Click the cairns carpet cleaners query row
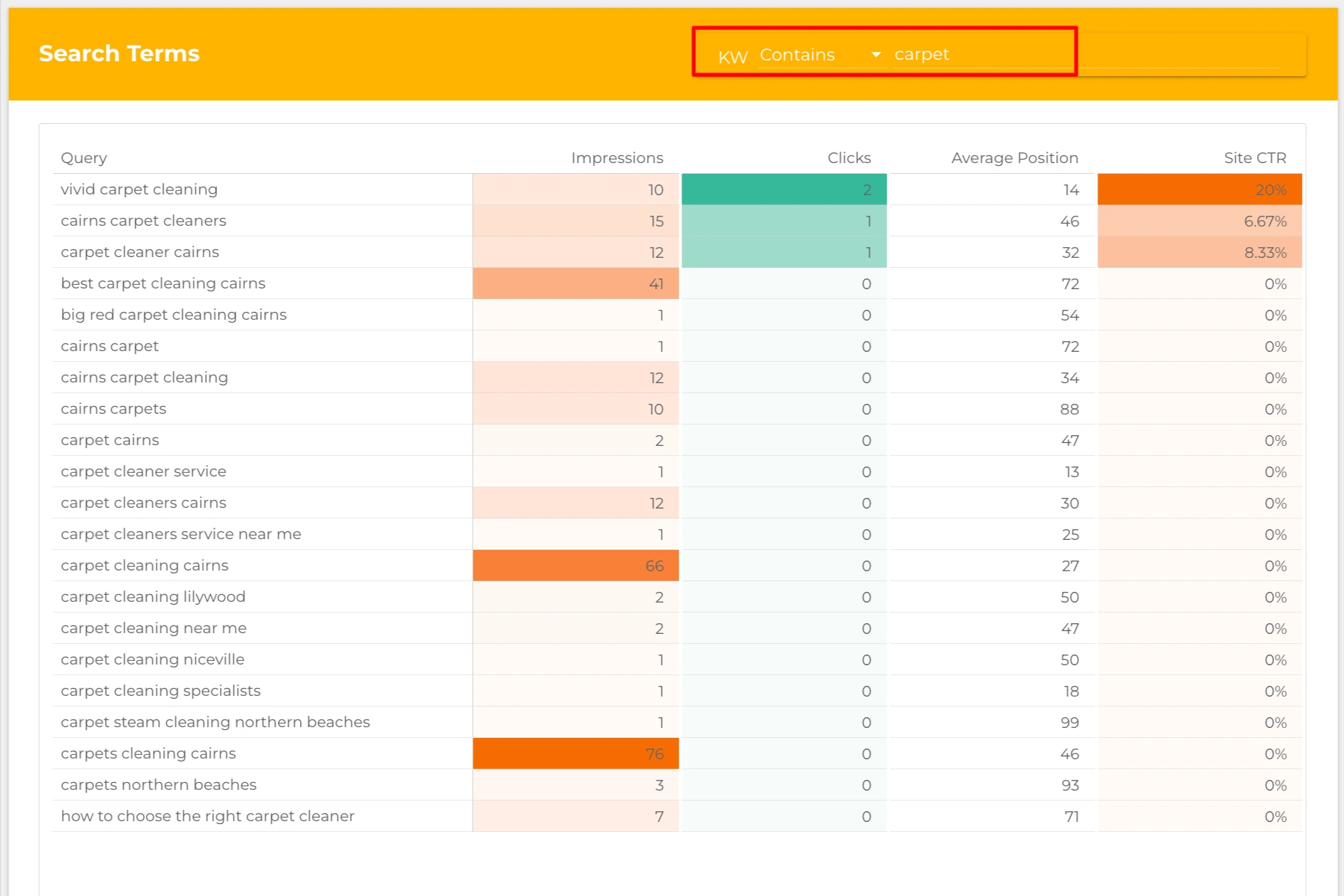Screen dimensions: 1344x896 point(142,221)
